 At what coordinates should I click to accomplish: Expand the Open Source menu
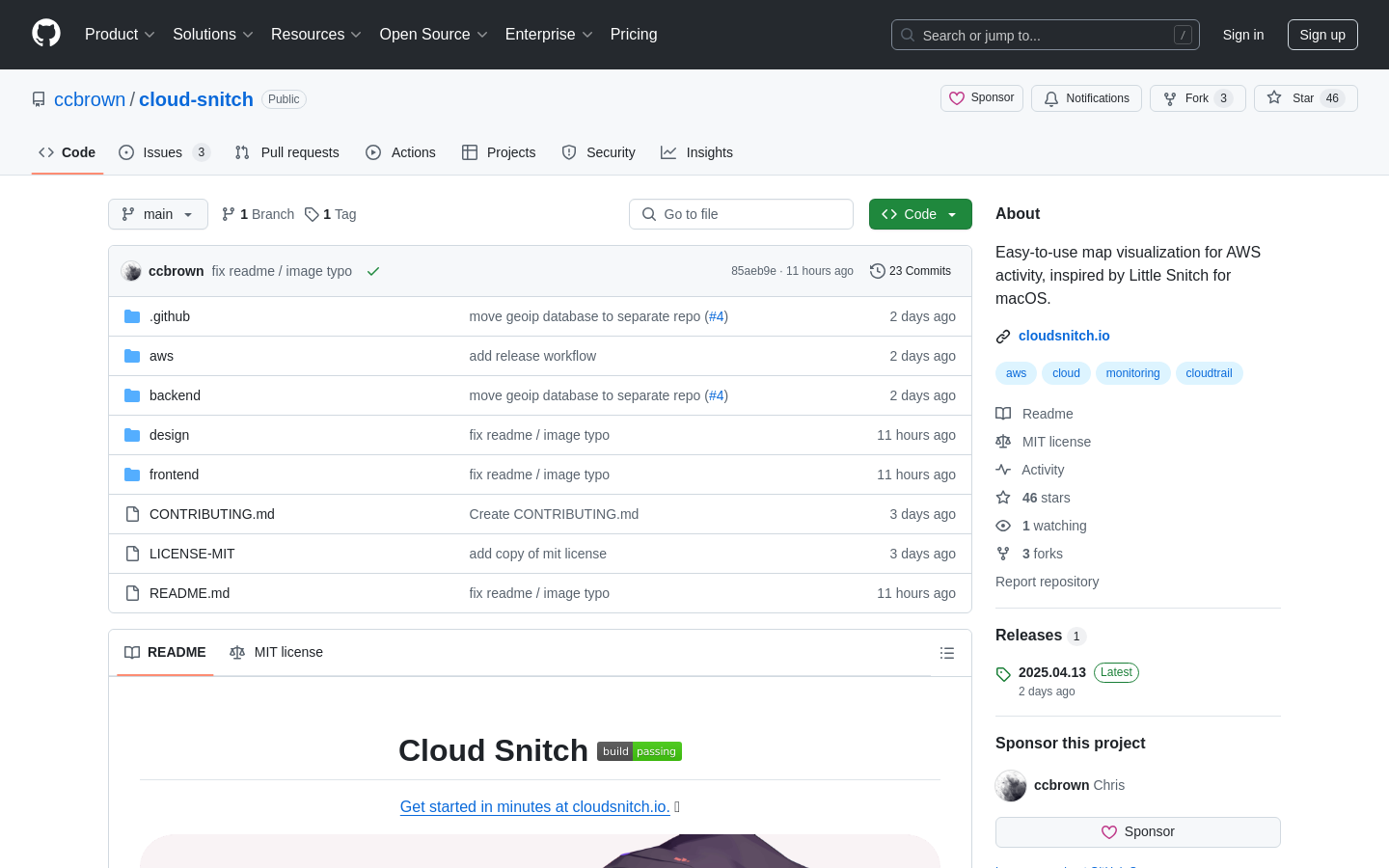(x=434, y=34)
